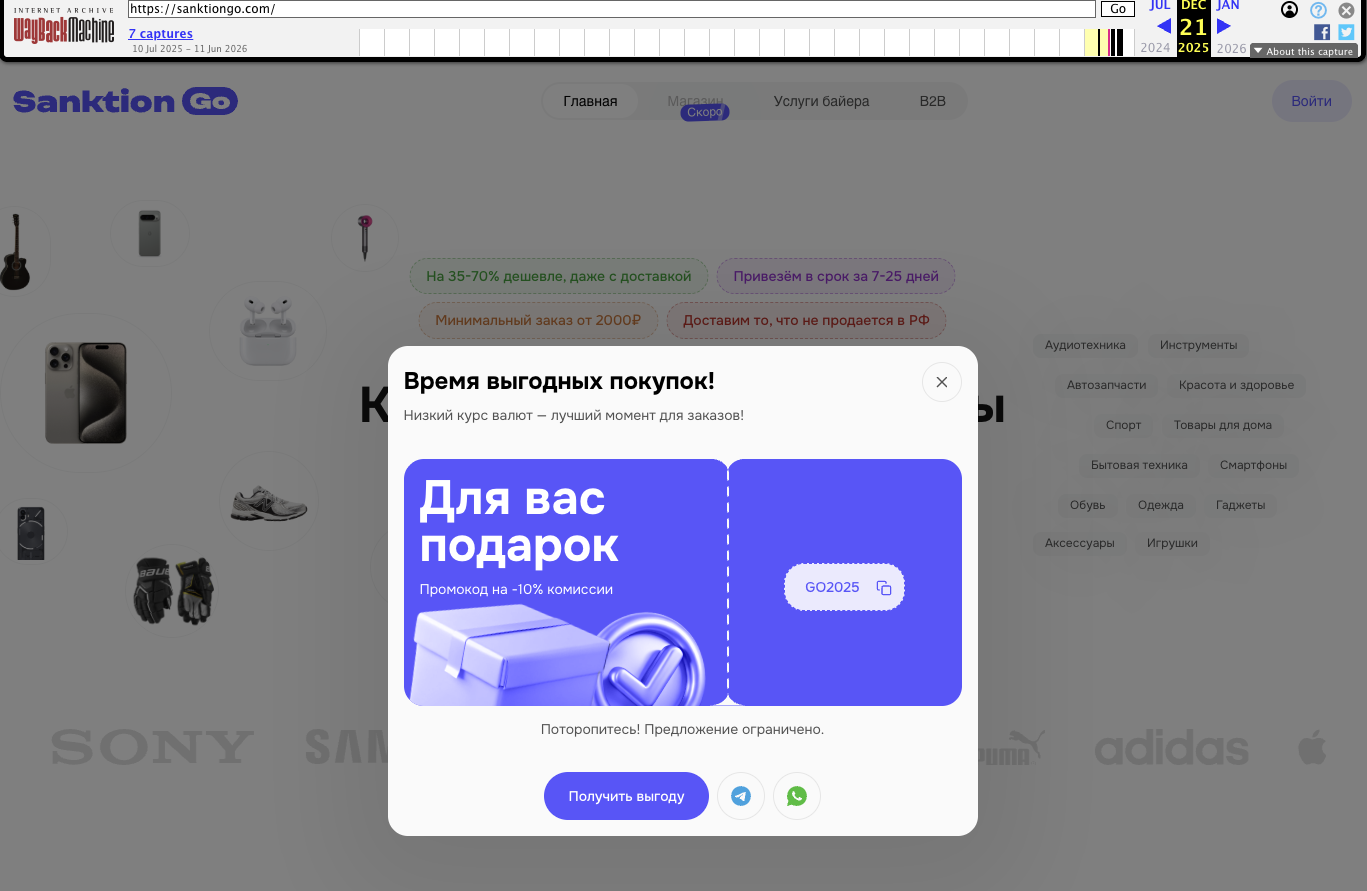Click the sneaker product thumbnail
The width and height of the screenshot is (1367, 891).
pos(268,502)
